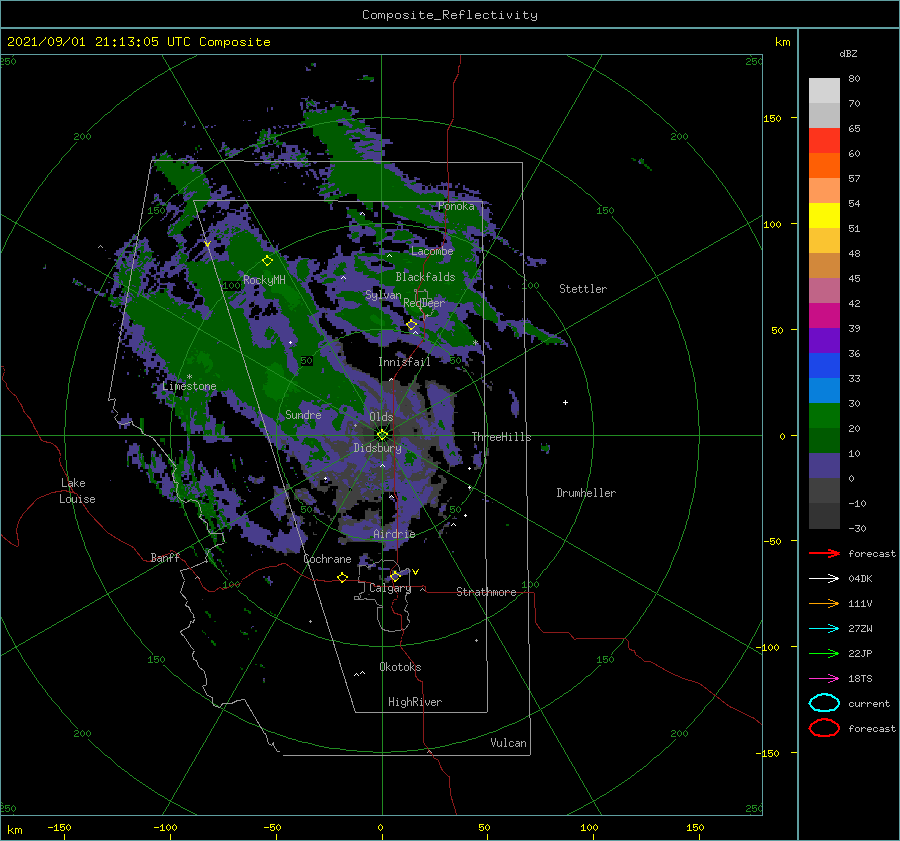Screen dimensions: 900x841
Task: Click the yellow diamond marker above Calgary
Action: (x=395, y=576)
